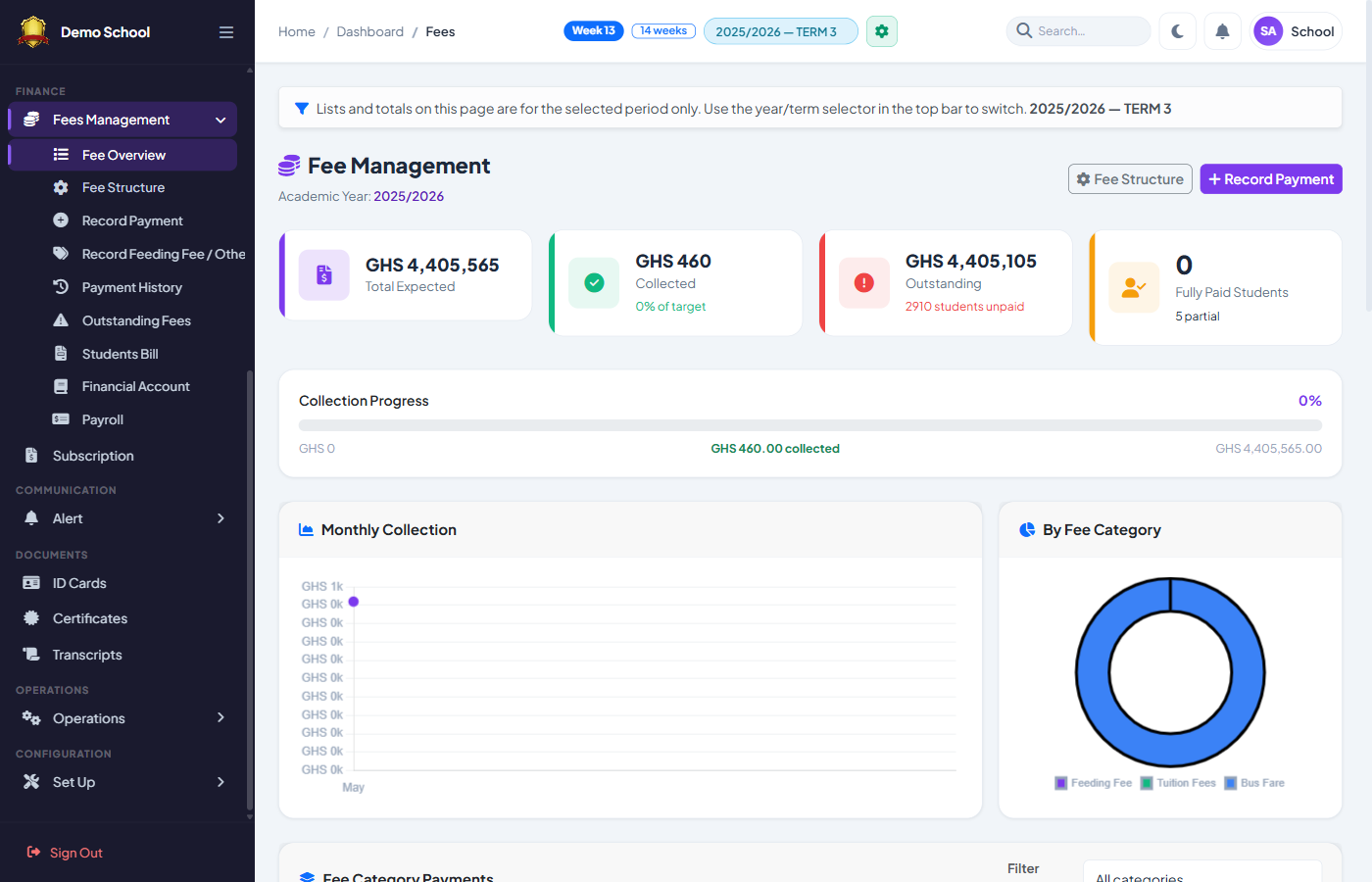Toggle Tuition Fees legend in donut chart
Image resolution: width=1372 pixels, height=882 pixels.
coord(1178,783)
